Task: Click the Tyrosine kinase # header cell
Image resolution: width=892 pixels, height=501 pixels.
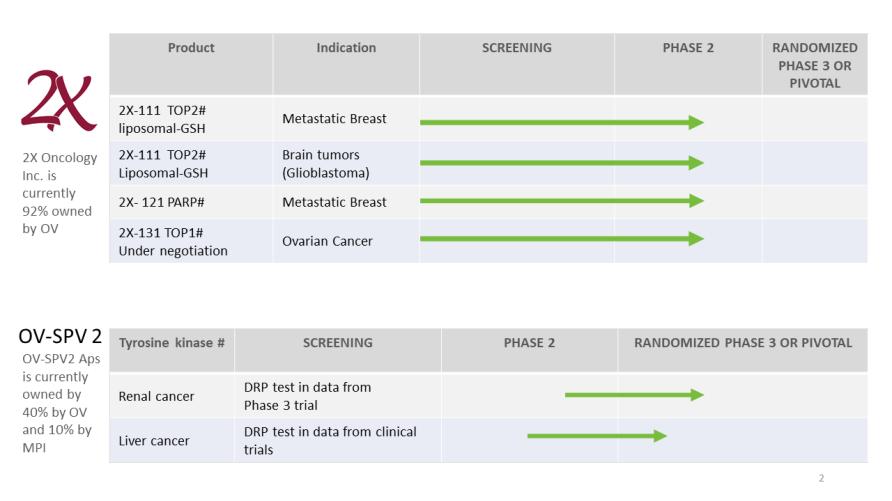Action: point(172,350)
